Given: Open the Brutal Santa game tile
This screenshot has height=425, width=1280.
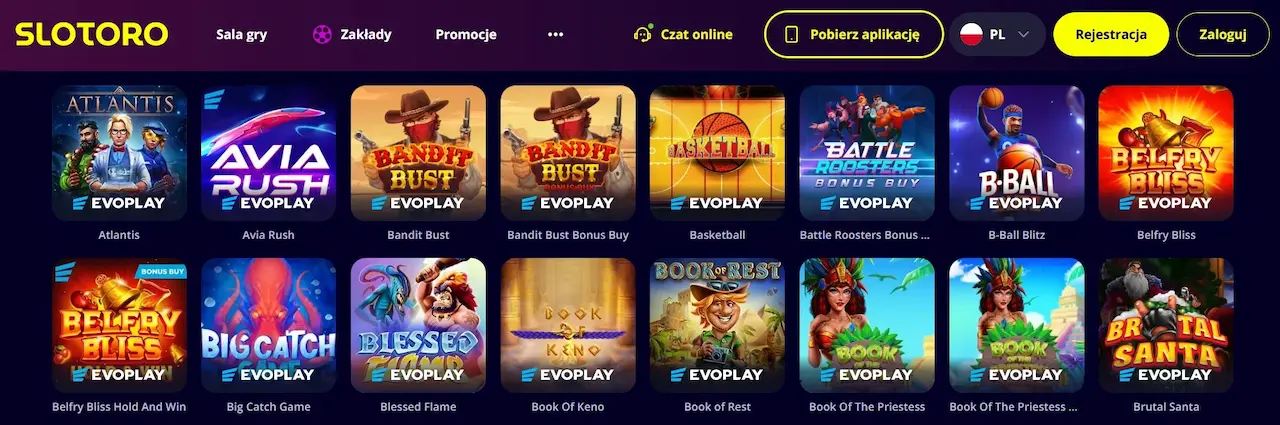Looking at the screenshot, I should (1166, 325).
